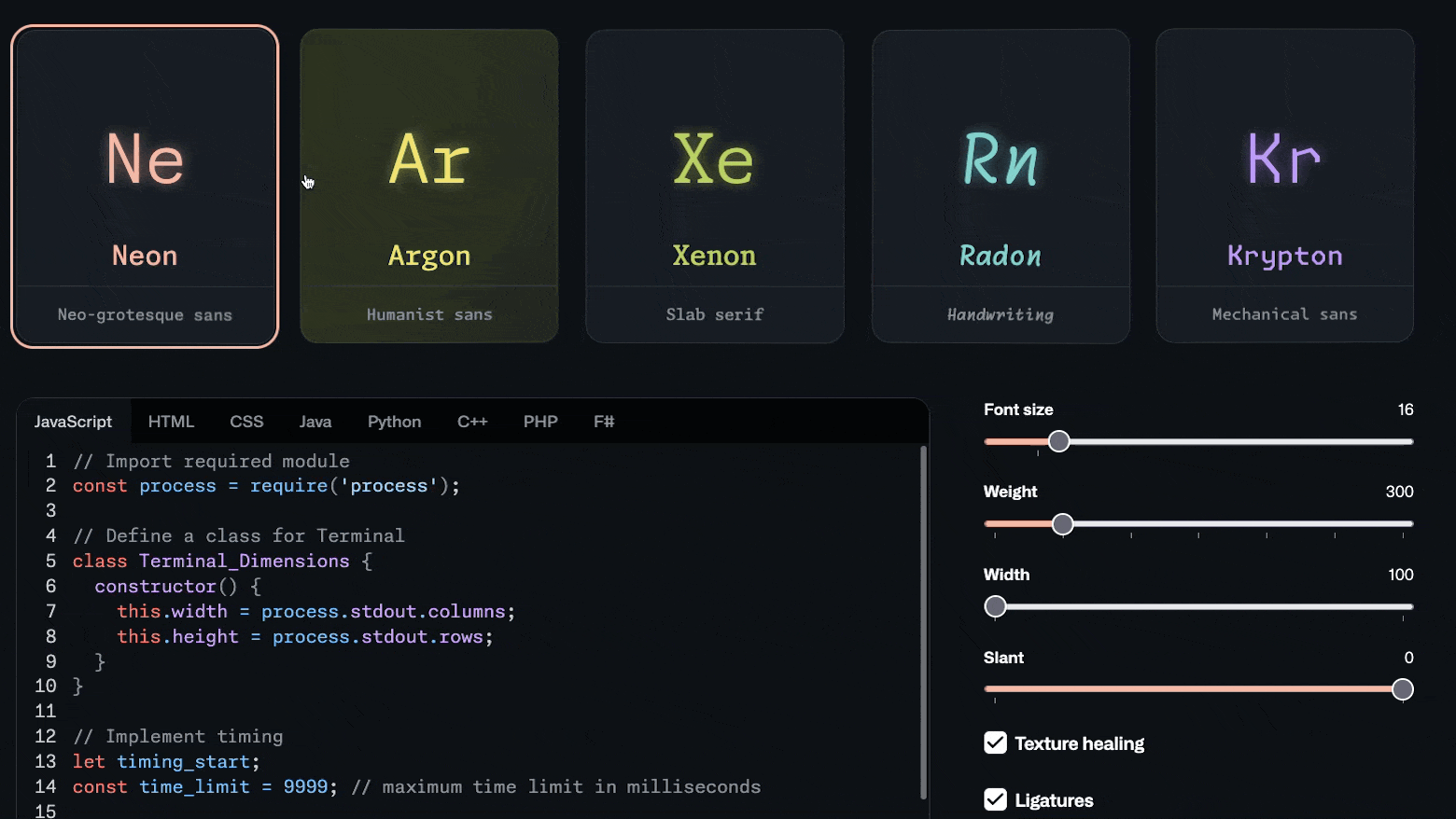
Task: Click the Slant slider handle
Action: click(x=1402, y=689)
